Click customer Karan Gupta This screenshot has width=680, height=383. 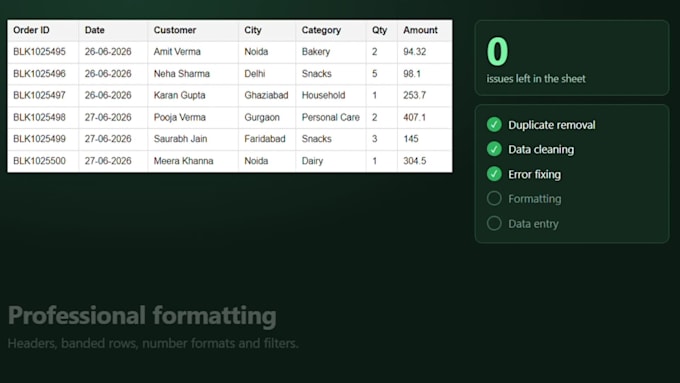click(x=180, y=95)
